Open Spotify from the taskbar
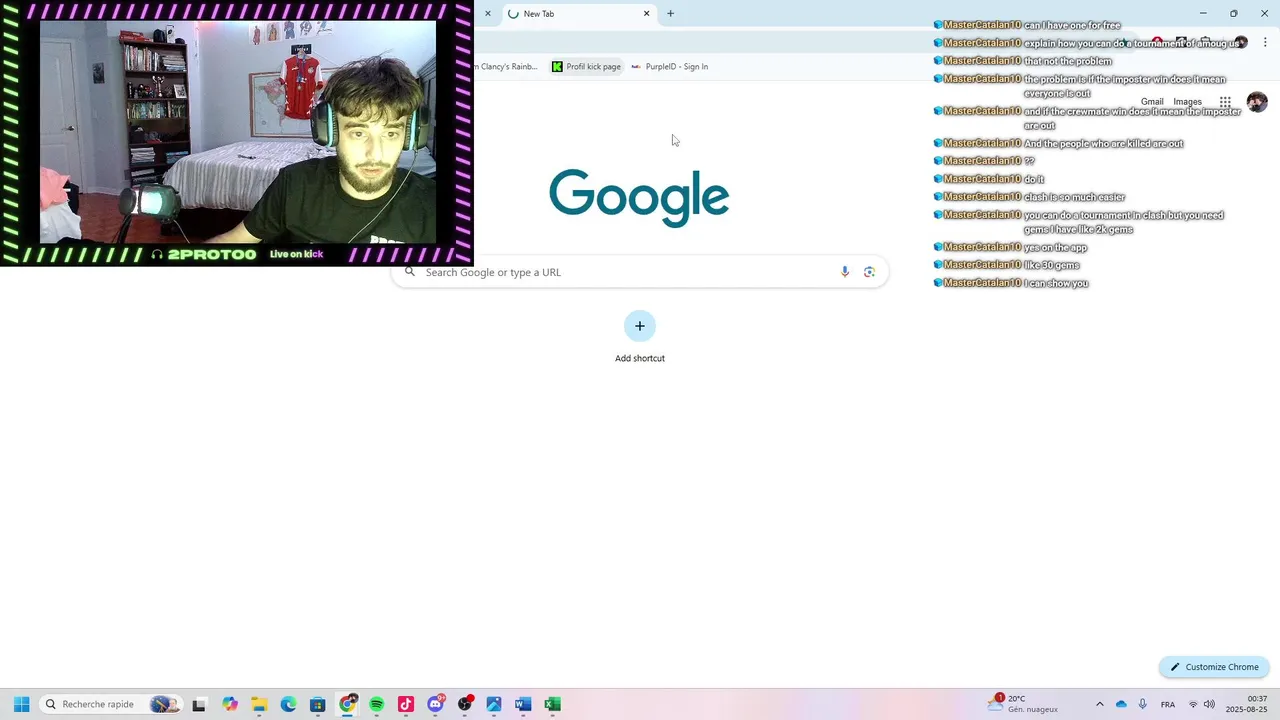Viewport: 1280px width, 720px height. point(377,704)
